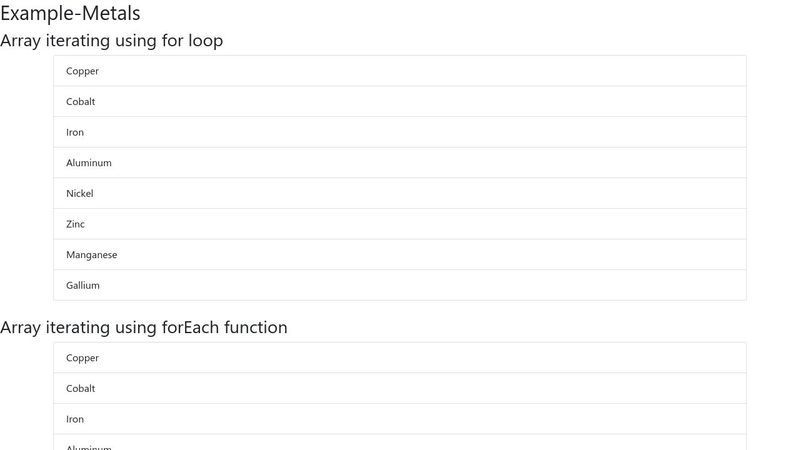Click Iron in the for loop list

(x=75, y=132)
